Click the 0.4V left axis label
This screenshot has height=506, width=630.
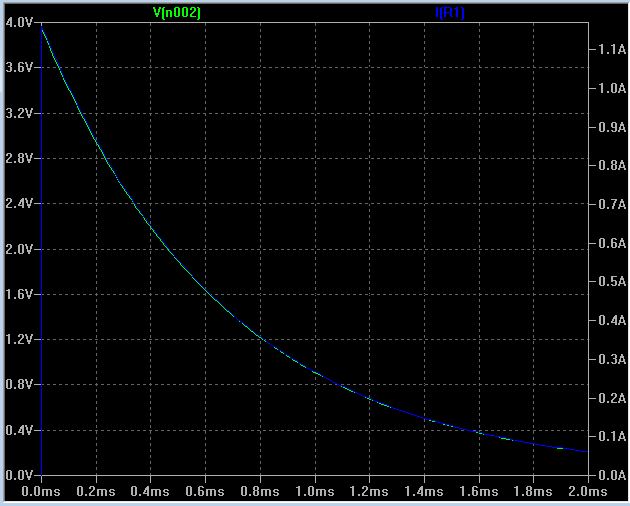[19, 430]
